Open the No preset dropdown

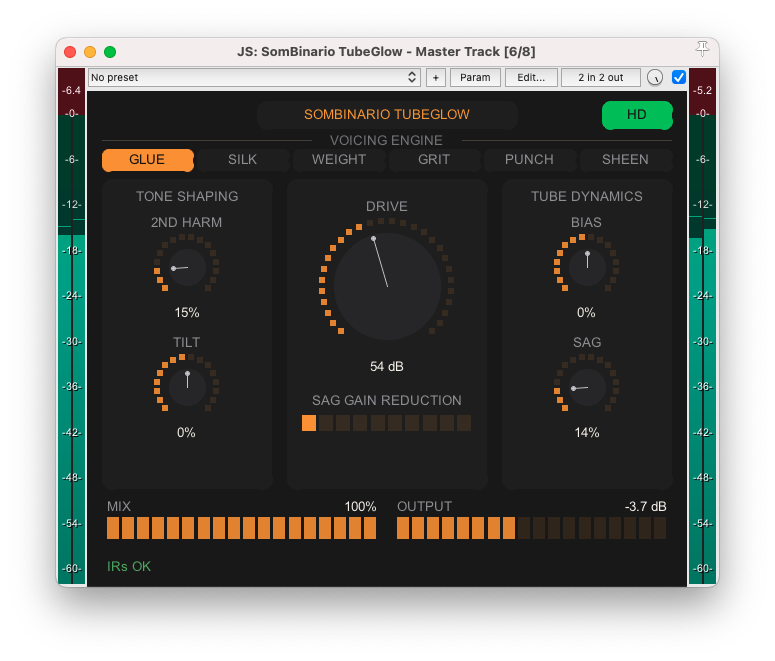(255, 78)
